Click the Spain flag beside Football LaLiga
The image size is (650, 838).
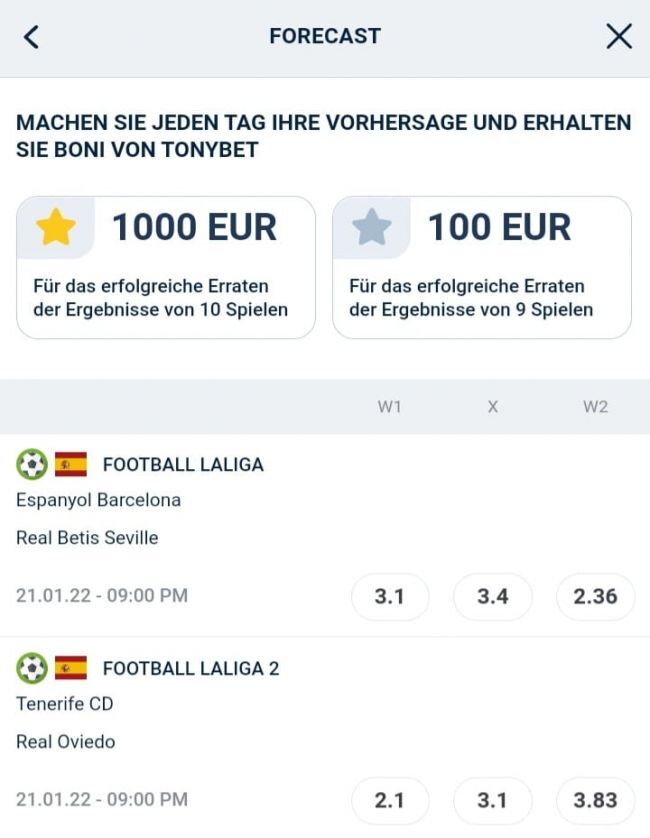(71, 464)
